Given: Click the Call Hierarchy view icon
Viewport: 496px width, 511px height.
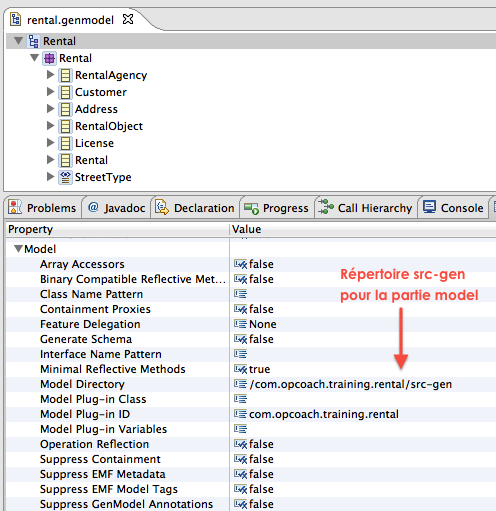Looking at the screenshot, I should [326, 207].
